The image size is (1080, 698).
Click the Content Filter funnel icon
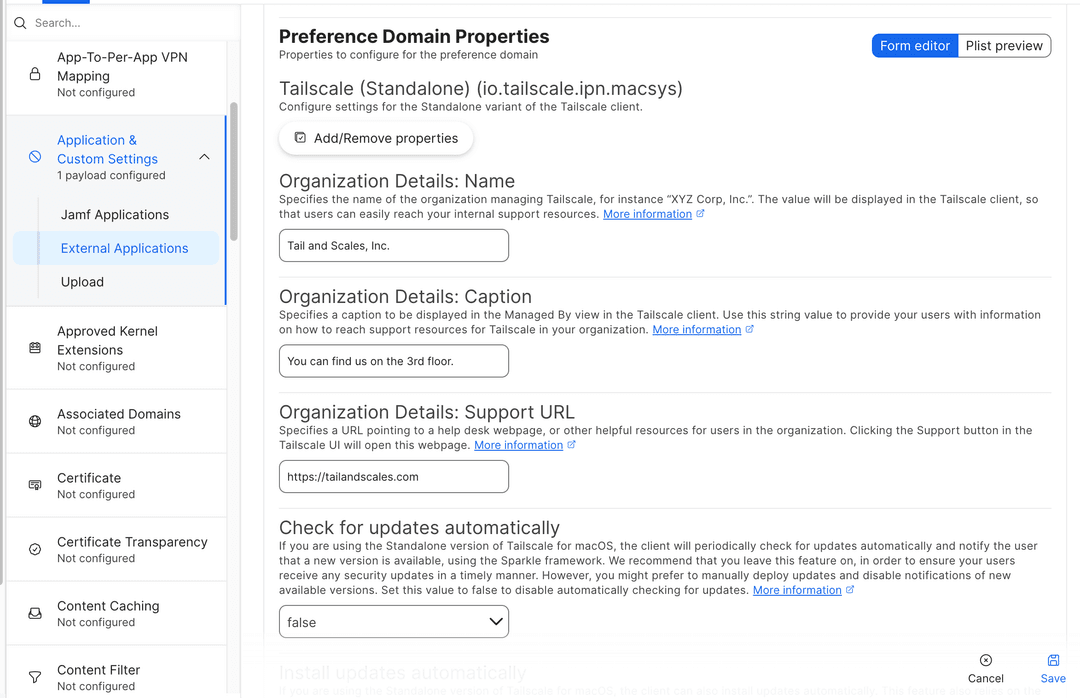point(35,677)
